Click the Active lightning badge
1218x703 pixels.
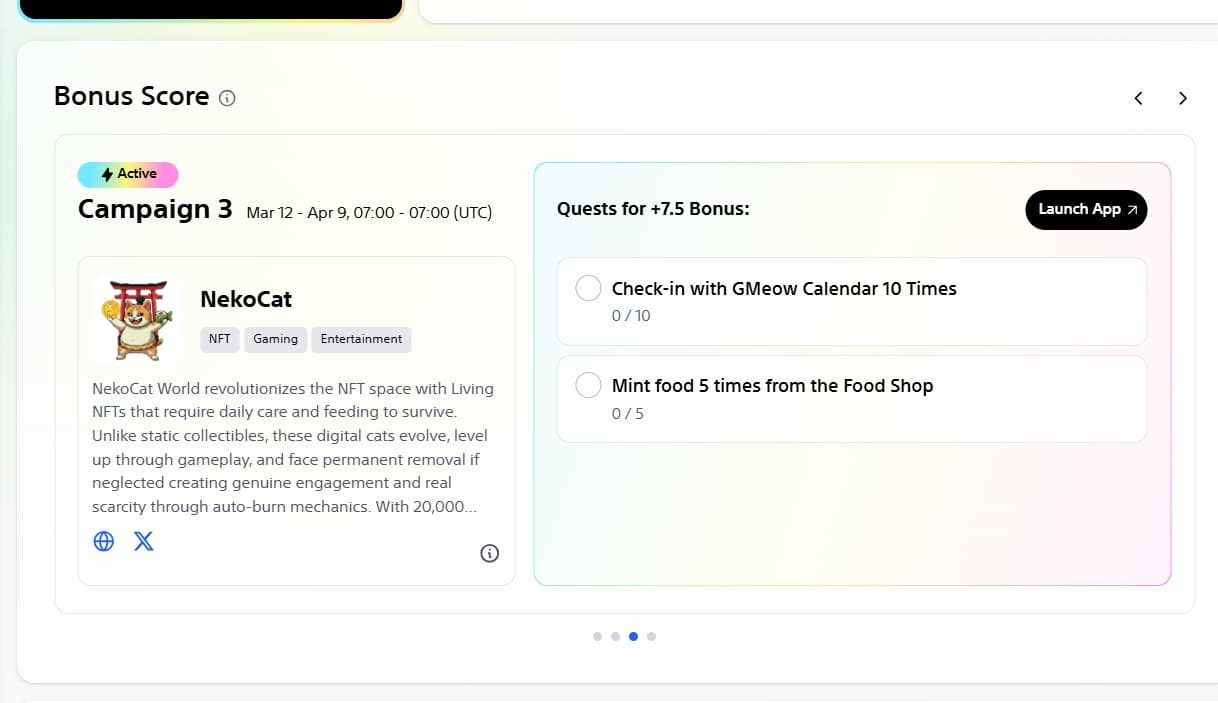click(128, 175)
